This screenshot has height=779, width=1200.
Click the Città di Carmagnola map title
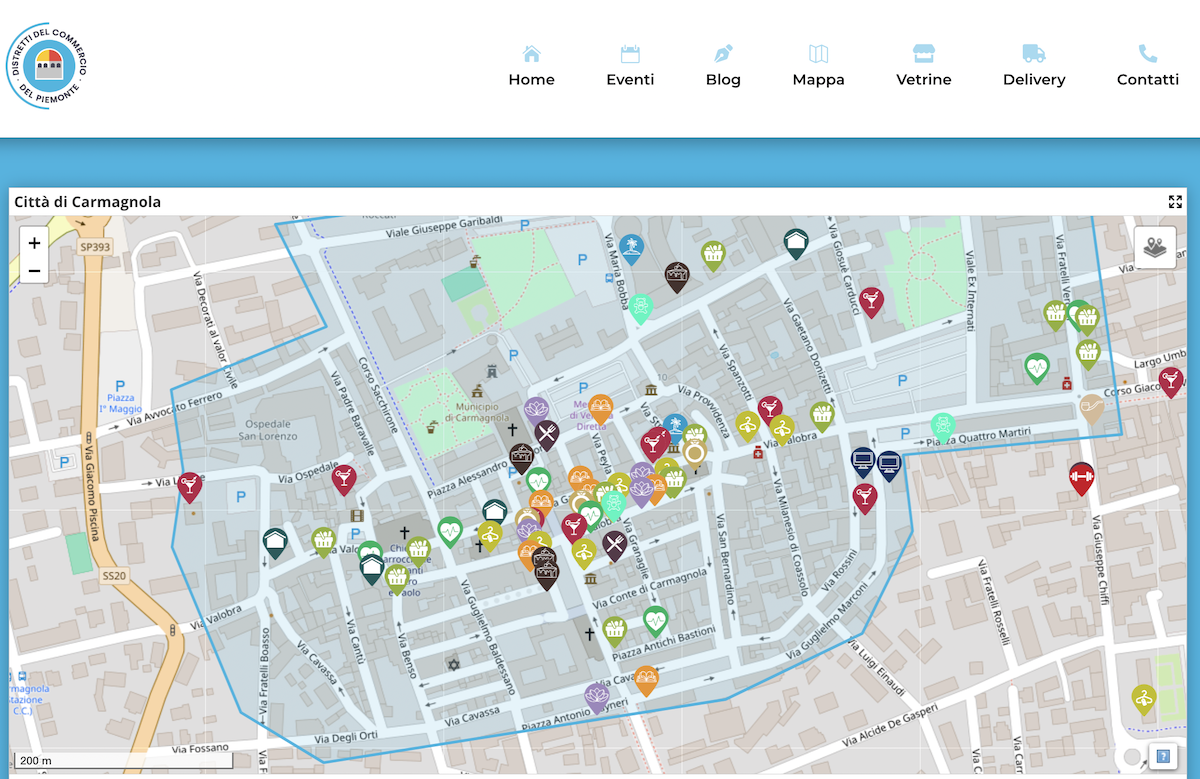point(87,202)
